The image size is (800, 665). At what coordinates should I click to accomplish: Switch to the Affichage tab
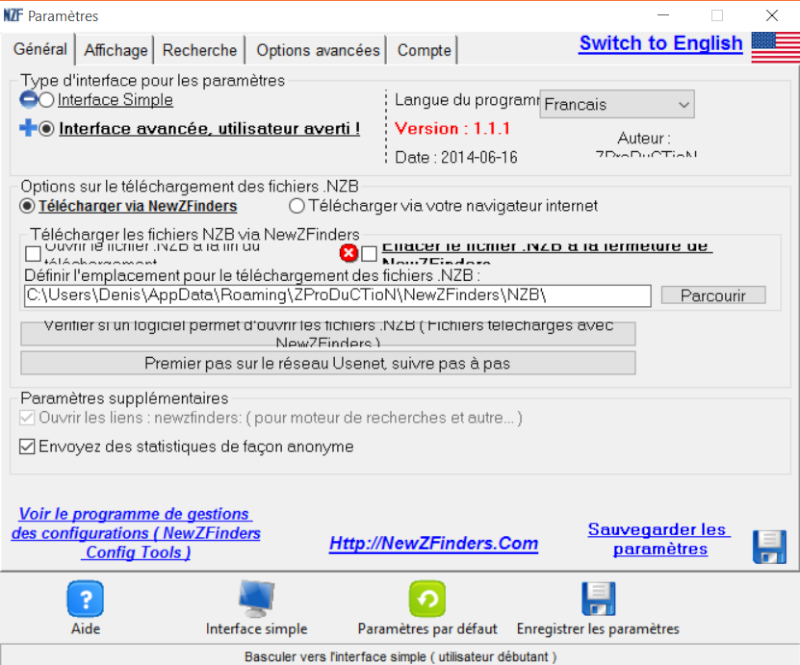(116, 51)
